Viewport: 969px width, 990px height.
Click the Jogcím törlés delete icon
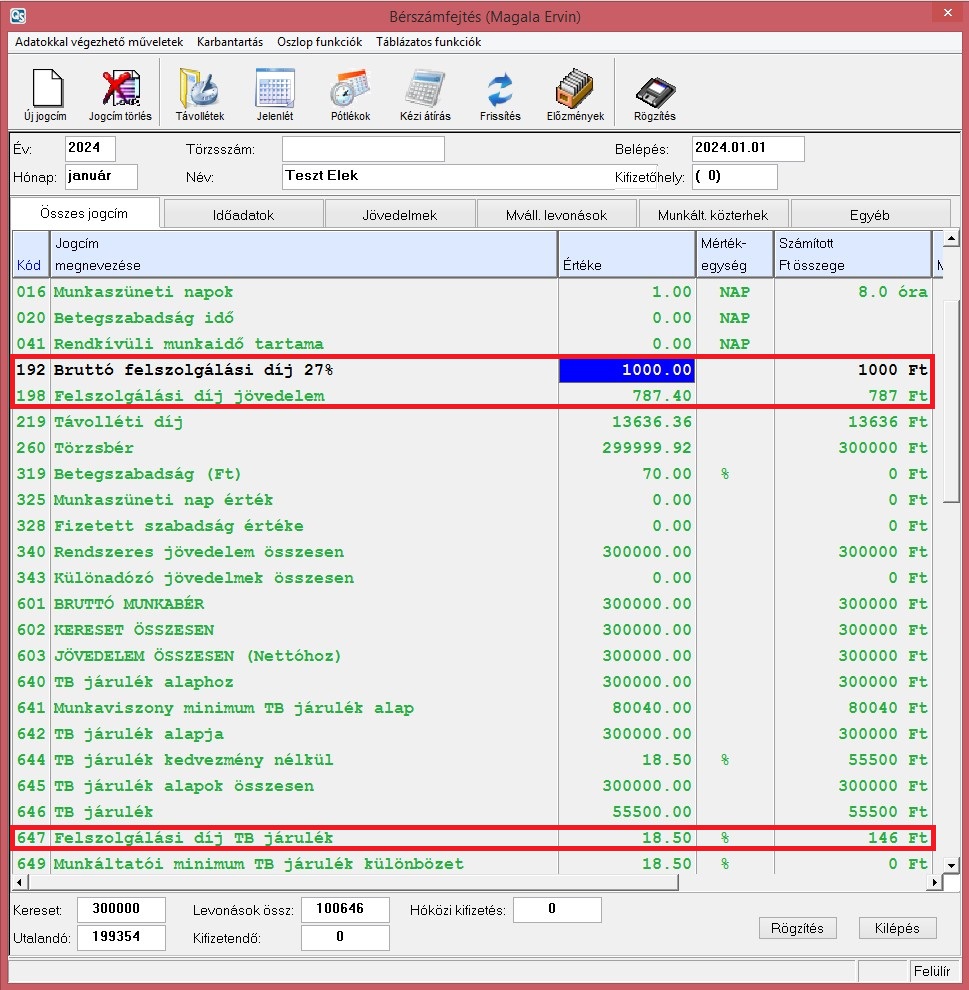coord(120,89)
